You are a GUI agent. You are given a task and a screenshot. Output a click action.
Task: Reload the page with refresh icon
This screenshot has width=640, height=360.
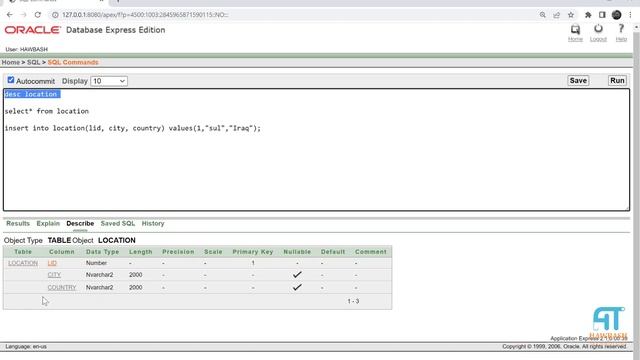tap(38, 15)
